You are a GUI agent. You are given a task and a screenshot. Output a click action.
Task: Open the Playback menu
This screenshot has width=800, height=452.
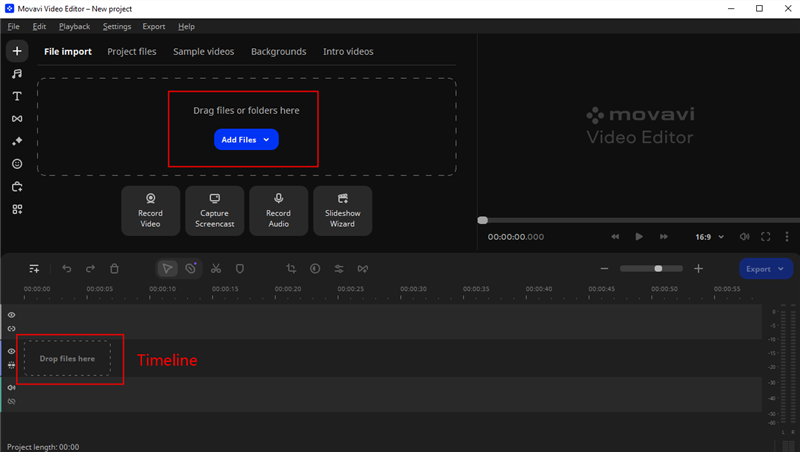click(74, 27)
